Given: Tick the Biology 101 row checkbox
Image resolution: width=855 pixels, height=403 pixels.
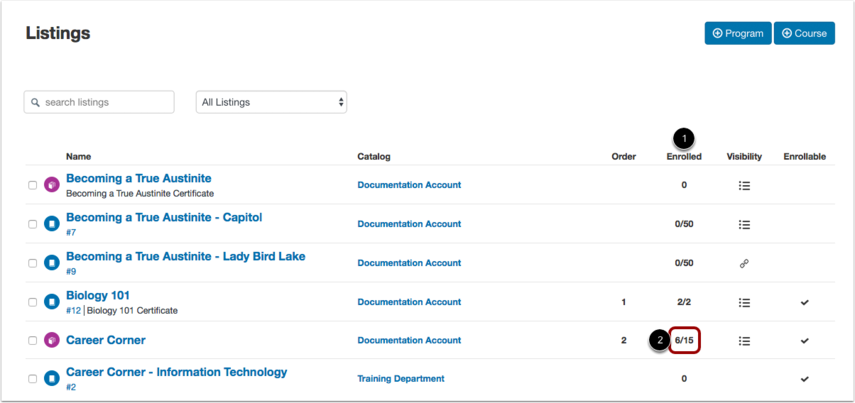Looking at the screenshot, I should click(x=33, y=302).
